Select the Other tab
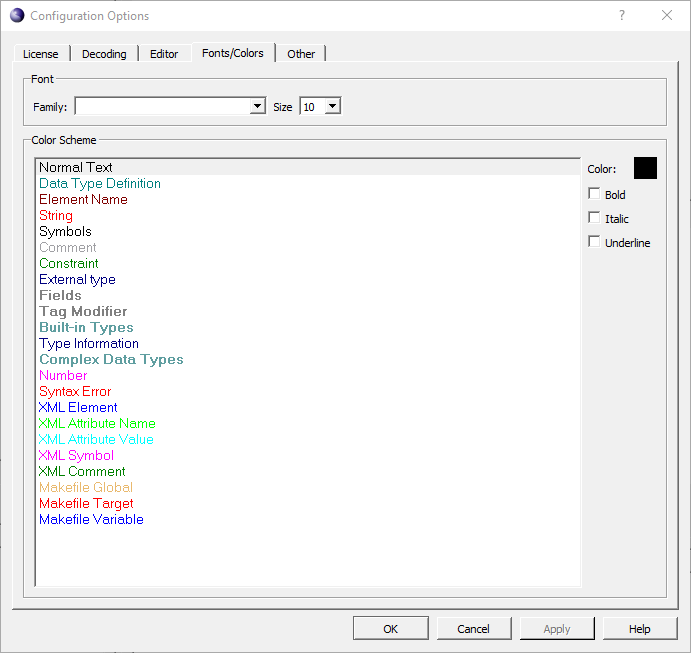Image resolution: width=691 pixels, height=653 pixels. click(301, 54)
